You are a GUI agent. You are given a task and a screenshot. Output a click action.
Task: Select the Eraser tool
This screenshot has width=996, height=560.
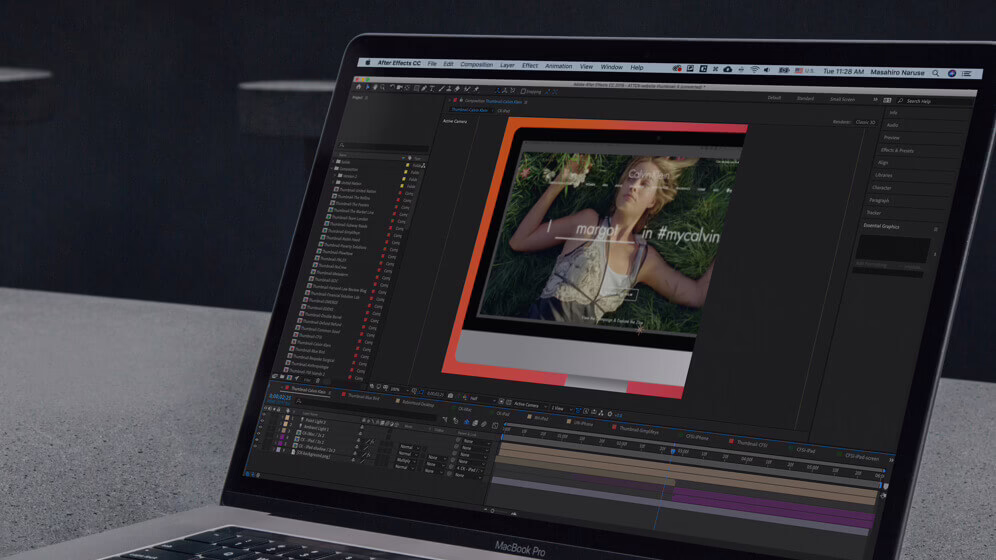[x=457, y=90]
